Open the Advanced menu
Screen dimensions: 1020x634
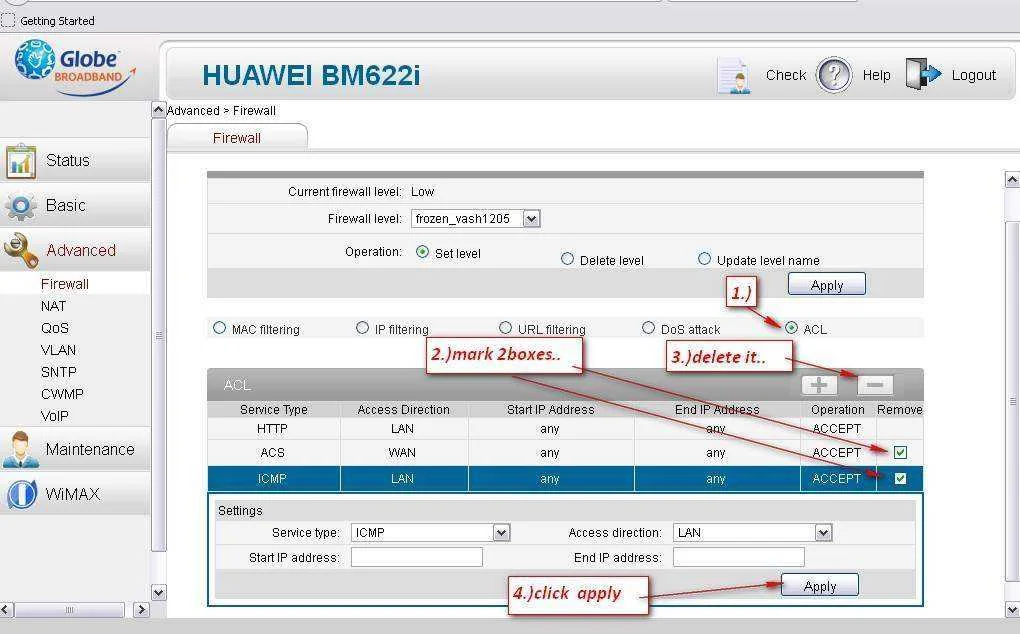(75, 250)
